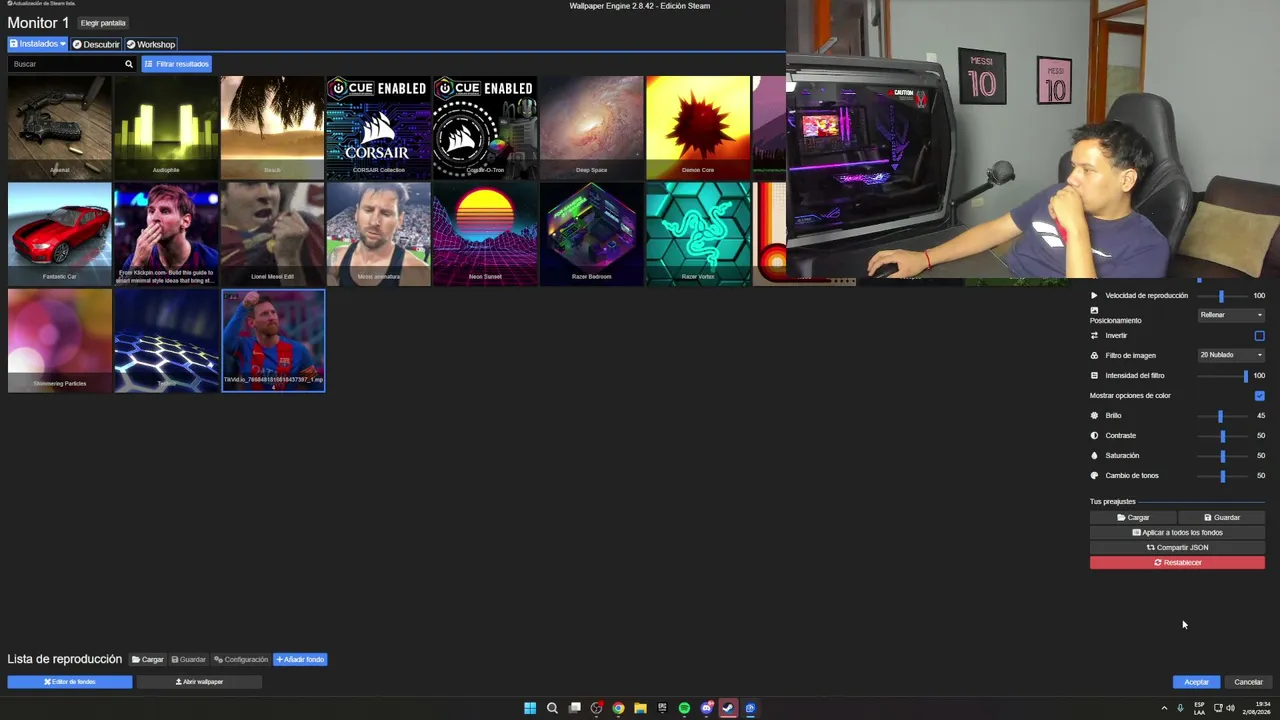Click the Compartir JSON button

(x=1177, y=548)
